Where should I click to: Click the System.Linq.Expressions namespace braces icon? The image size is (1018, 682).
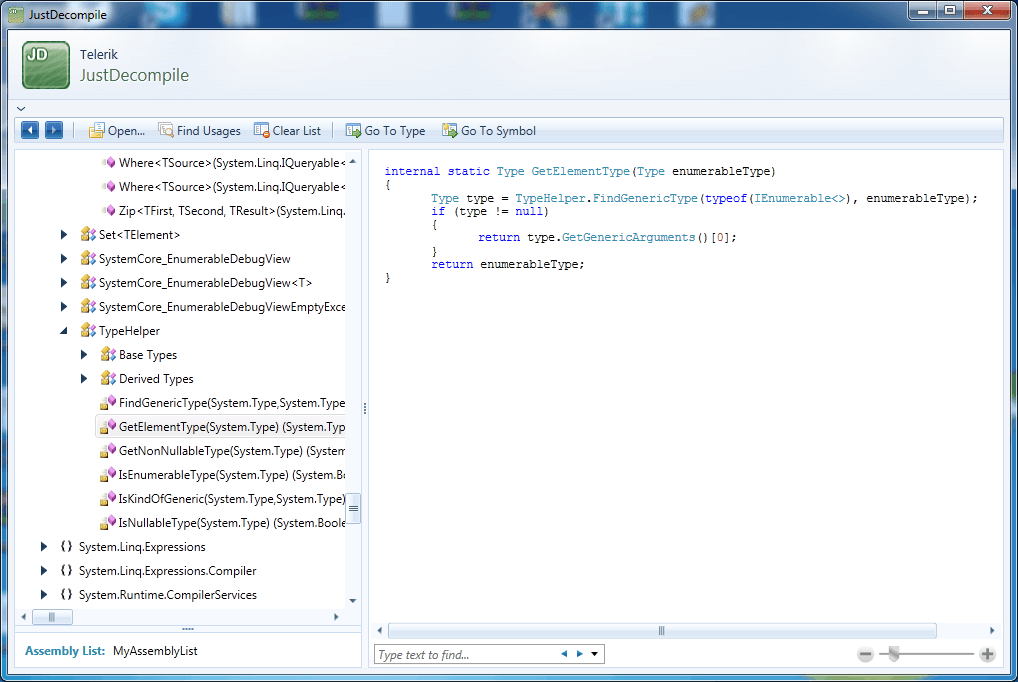tap(66, 547)
